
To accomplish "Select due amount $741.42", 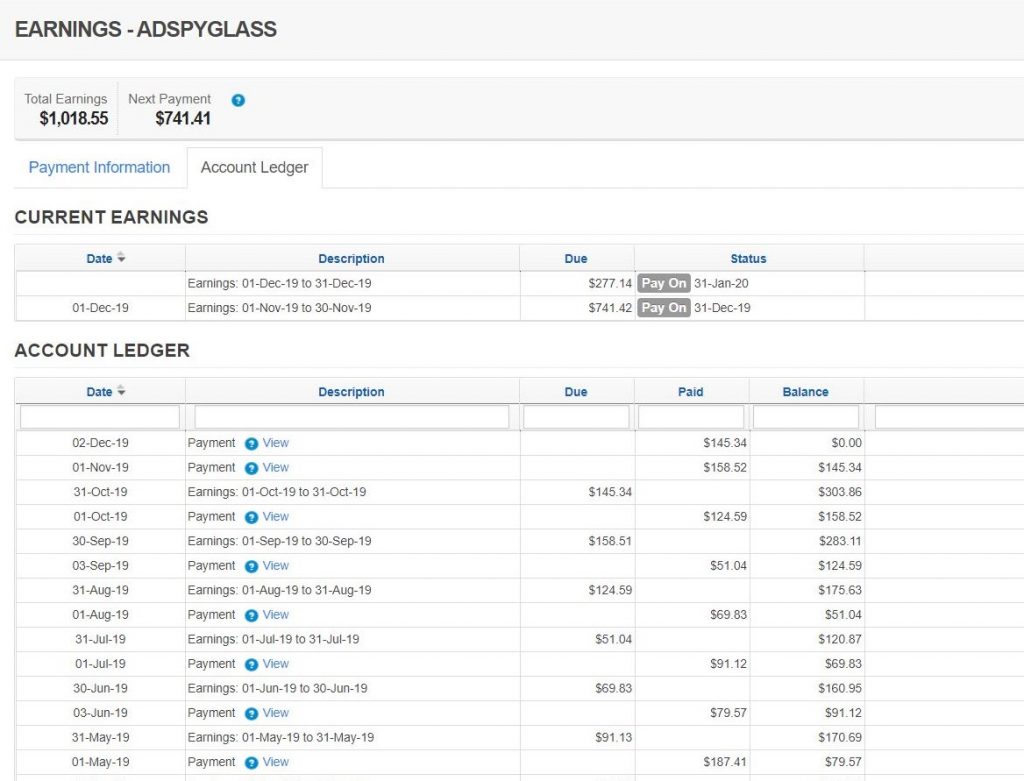I will pyautogui.click(x=610, y=308).
